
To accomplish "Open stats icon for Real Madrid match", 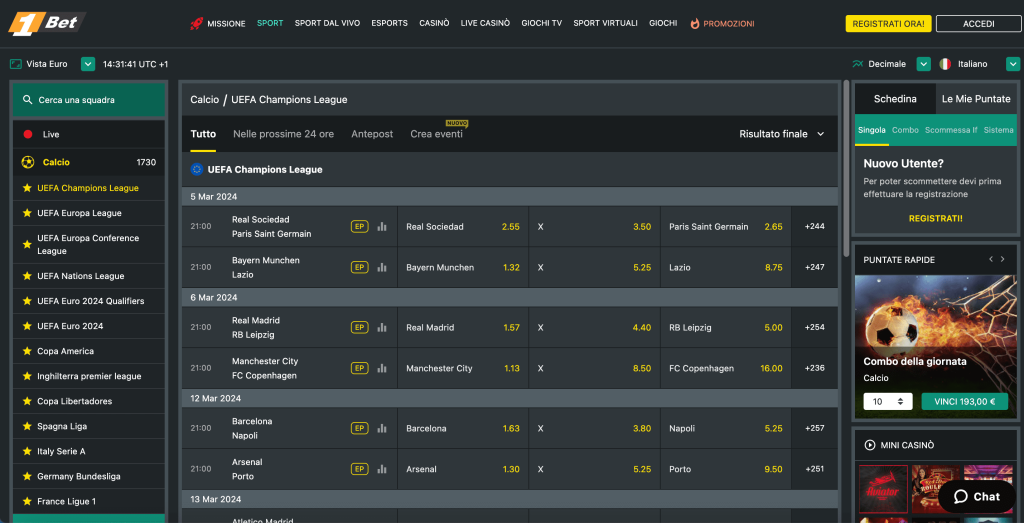I will [x=382, y=327].
